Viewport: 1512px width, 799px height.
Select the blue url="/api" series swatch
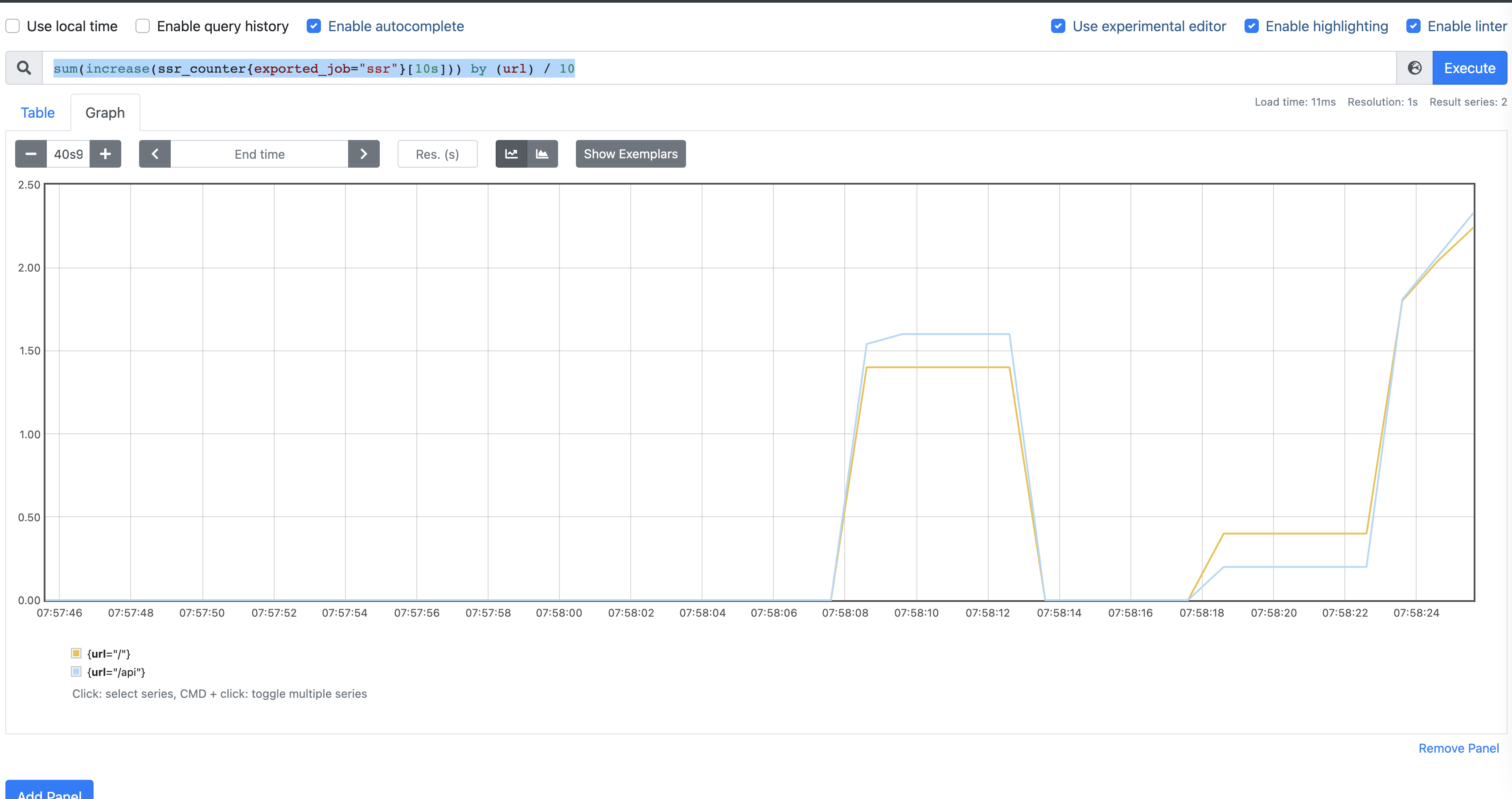76,671
